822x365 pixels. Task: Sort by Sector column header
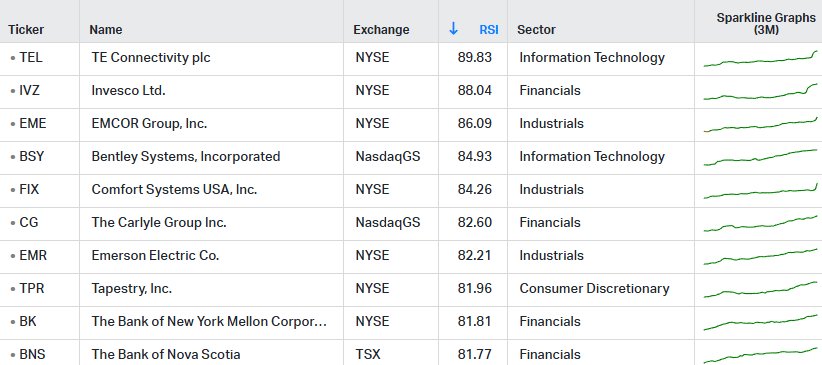[536, 30]
